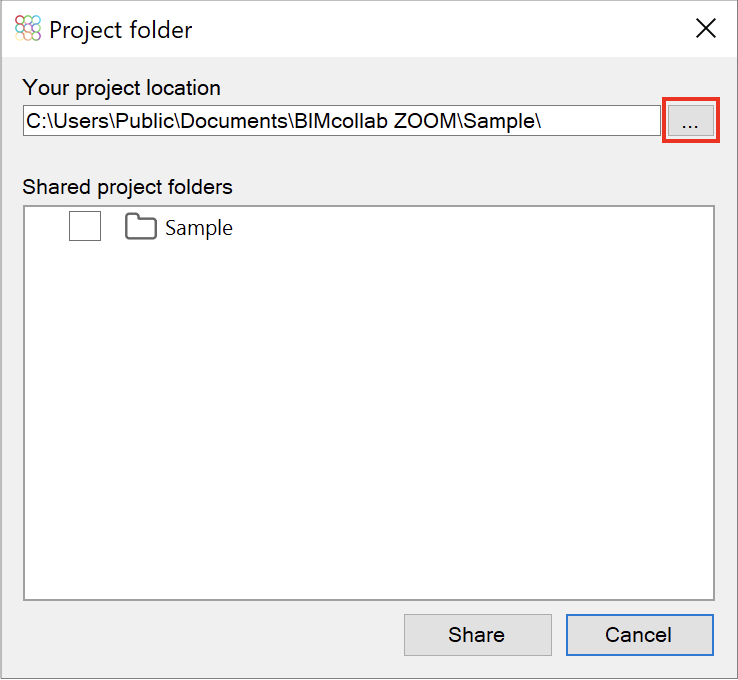Image resolution: width=738 pixels, height=680 pixels.
Task: Click the BIMcollab ZOOM app icon in title bar
Action: (x=28, y=28)
